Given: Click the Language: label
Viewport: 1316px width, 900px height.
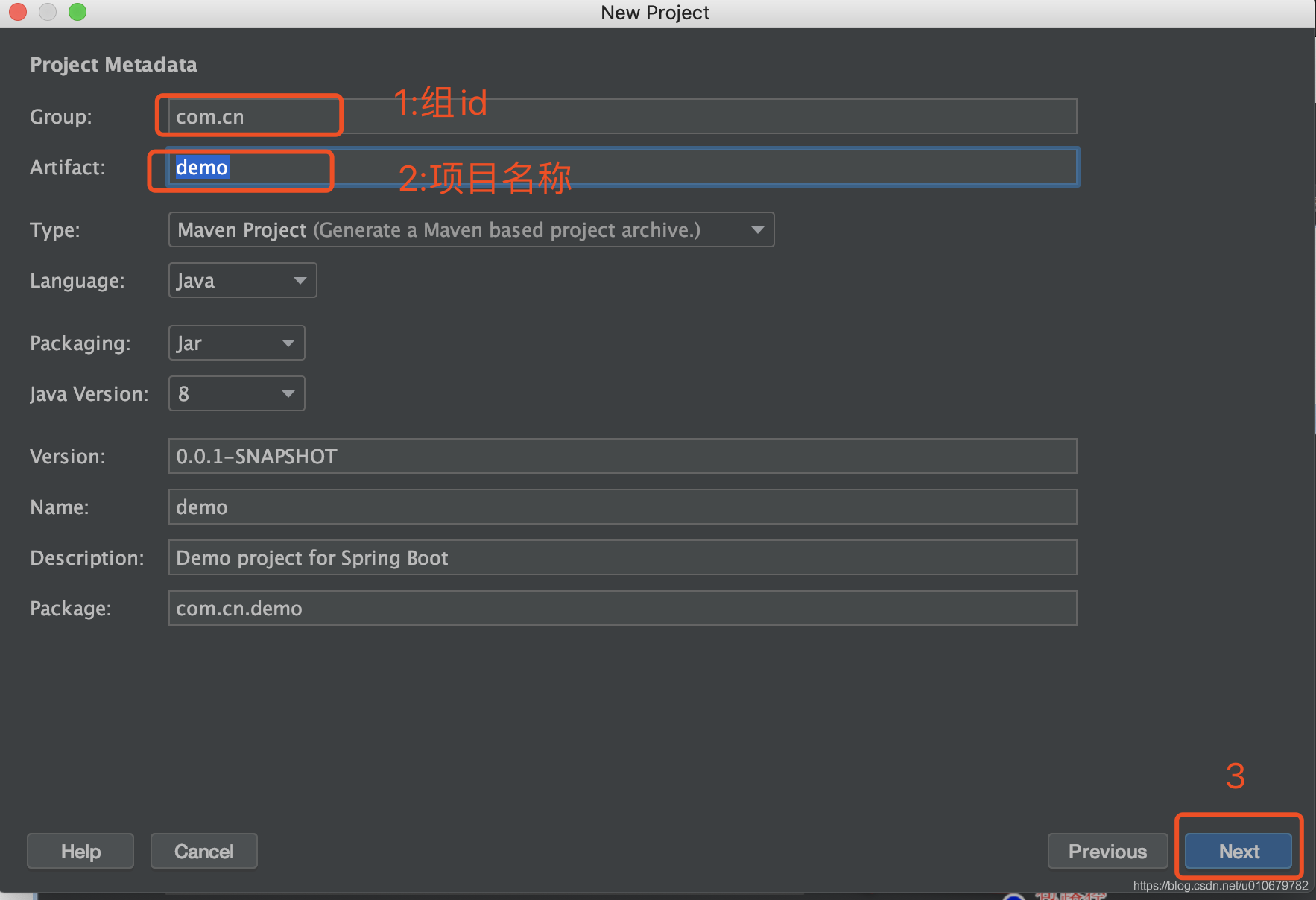Looking at the screenshot, I should click(77, 281).
